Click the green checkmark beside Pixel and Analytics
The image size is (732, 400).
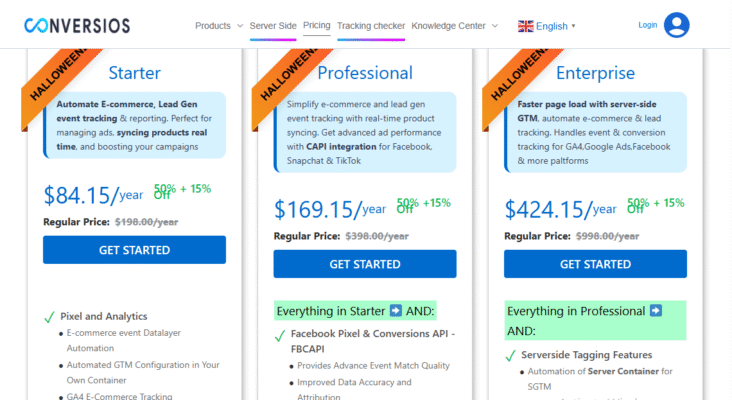[x=49, y=316]
